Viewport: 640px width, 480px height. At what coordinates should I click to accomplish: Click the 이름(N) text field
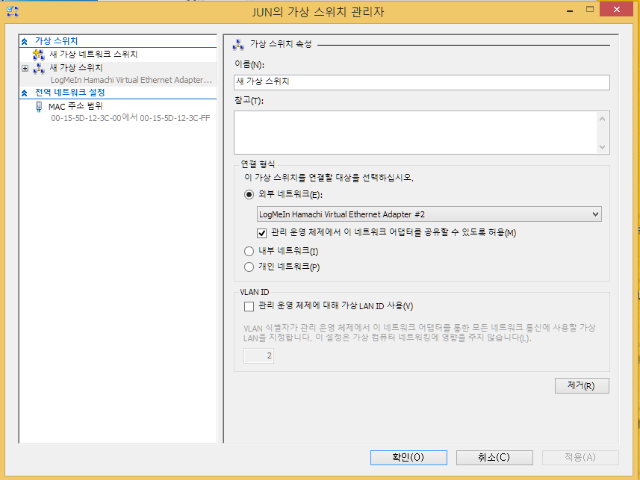pyautogui.click(x=422, y=82)
